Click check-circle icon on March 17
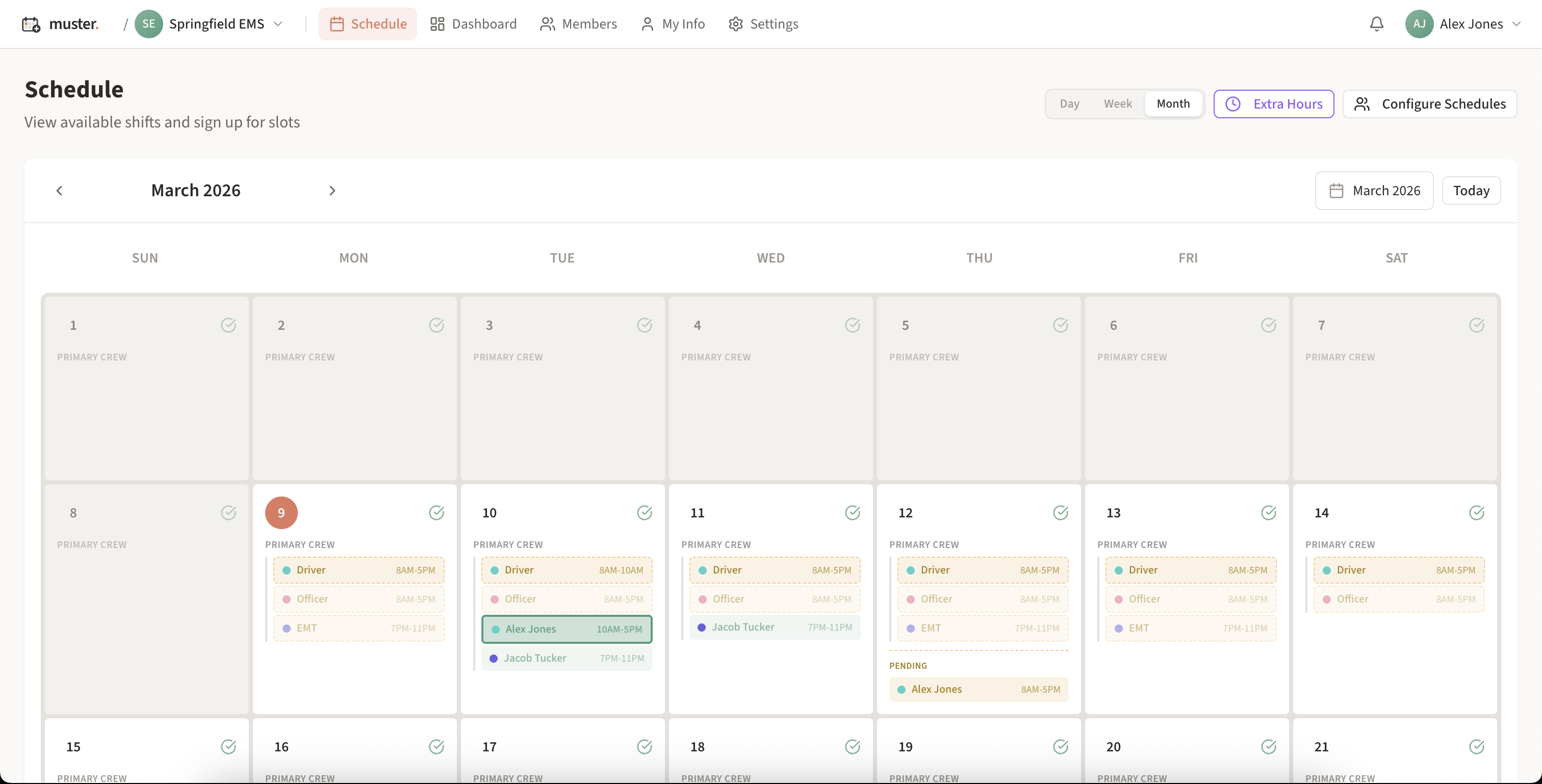The image size is (1542, 784). coord(644,746)
